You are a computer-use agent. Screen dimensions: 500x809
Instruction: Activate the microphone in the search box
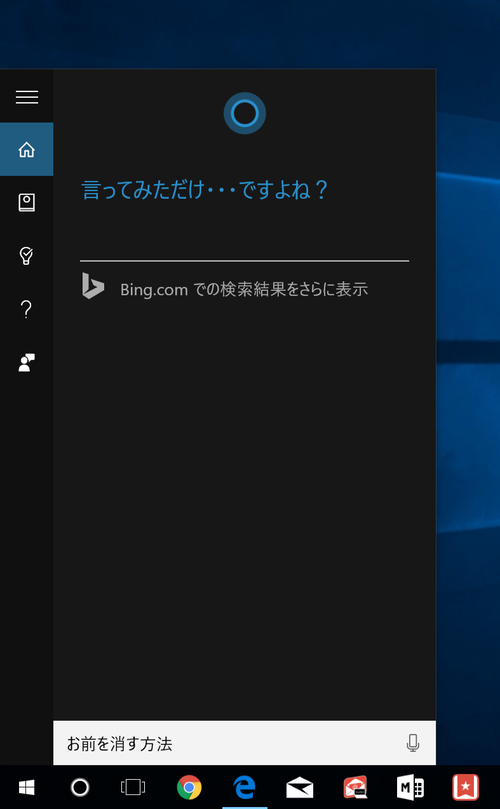(x=412, y=743)
